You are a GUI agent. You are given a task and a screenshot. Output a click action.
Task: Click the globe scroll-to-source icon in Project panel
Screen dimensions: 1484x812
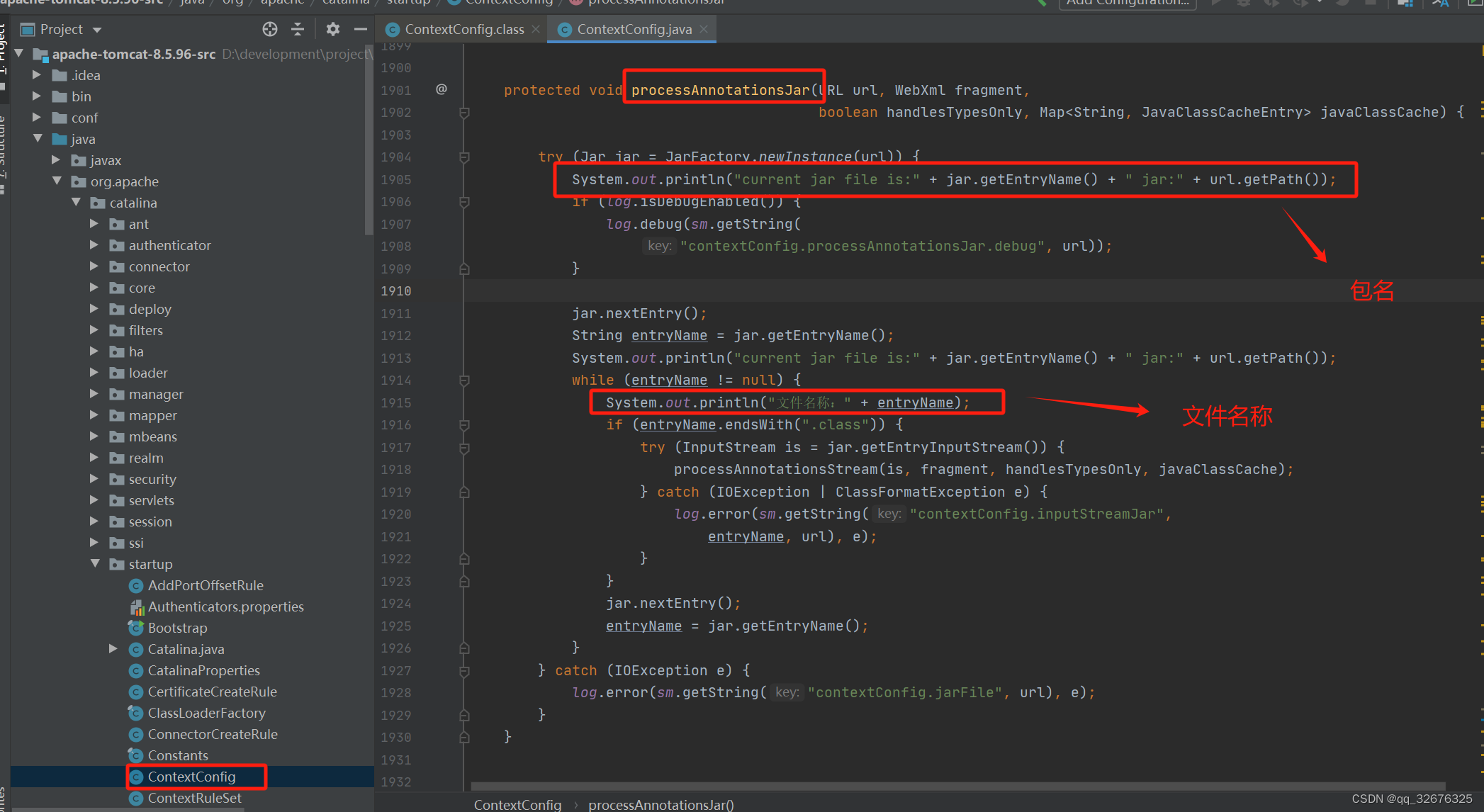(270, 30)
